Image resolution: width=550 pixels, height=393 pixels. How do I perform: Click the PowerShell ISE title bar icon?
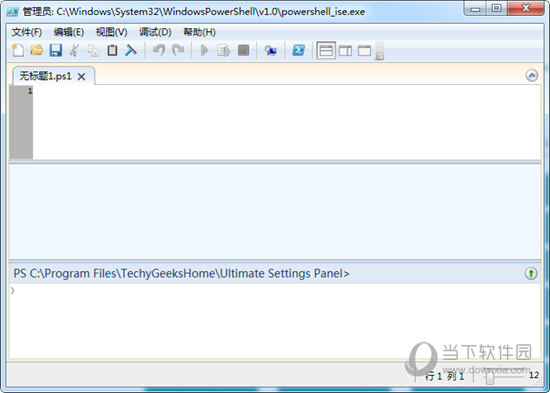[x=13, y=12]
